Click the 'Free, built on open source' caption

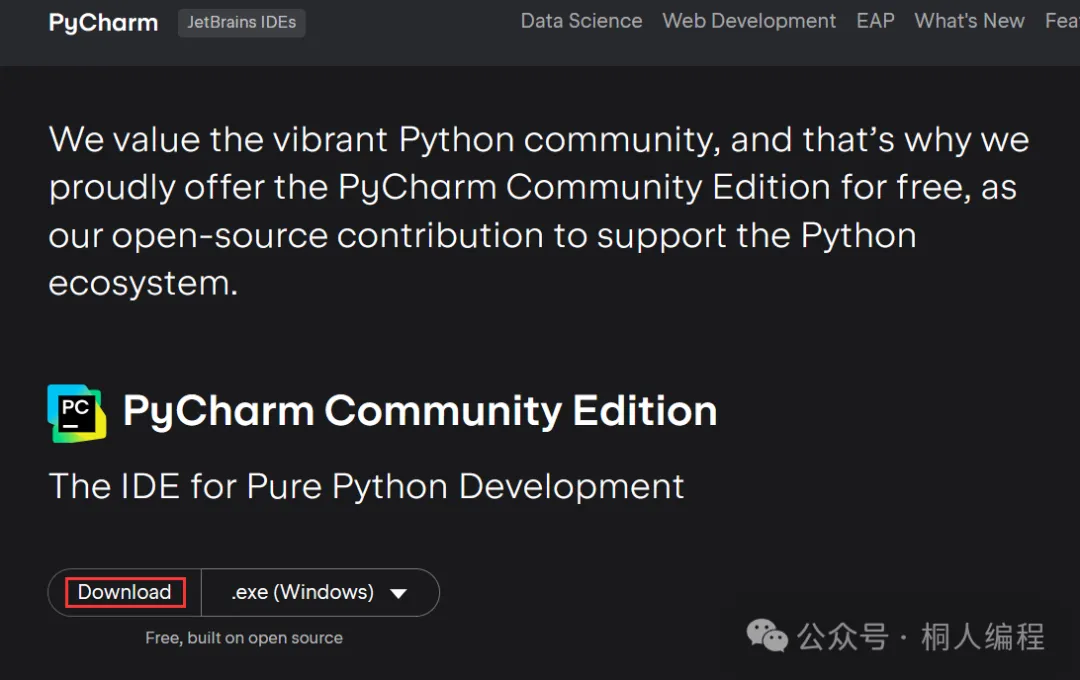click(x=244, y=638)
